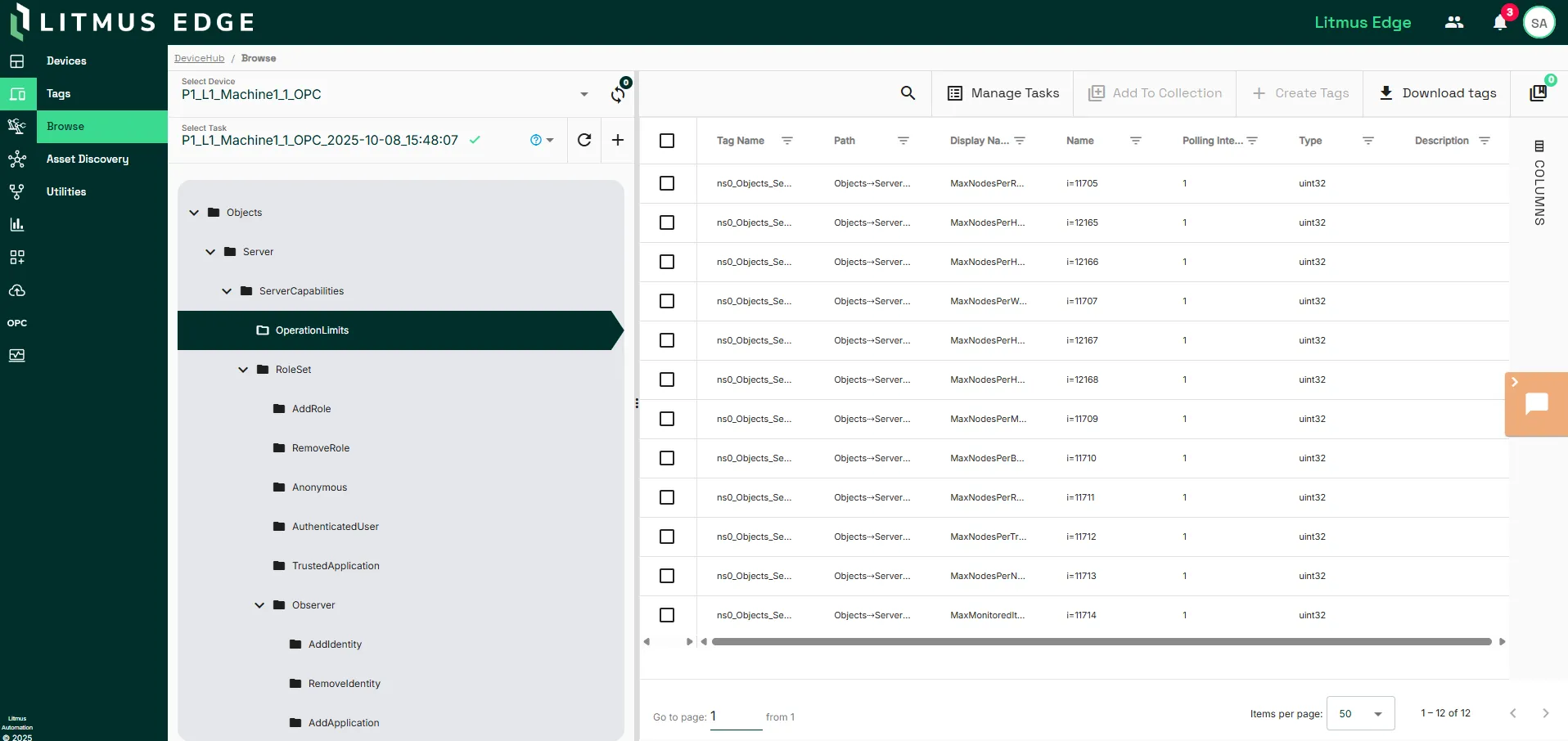Toggle the select-all header checkbox

click(667, 141)
